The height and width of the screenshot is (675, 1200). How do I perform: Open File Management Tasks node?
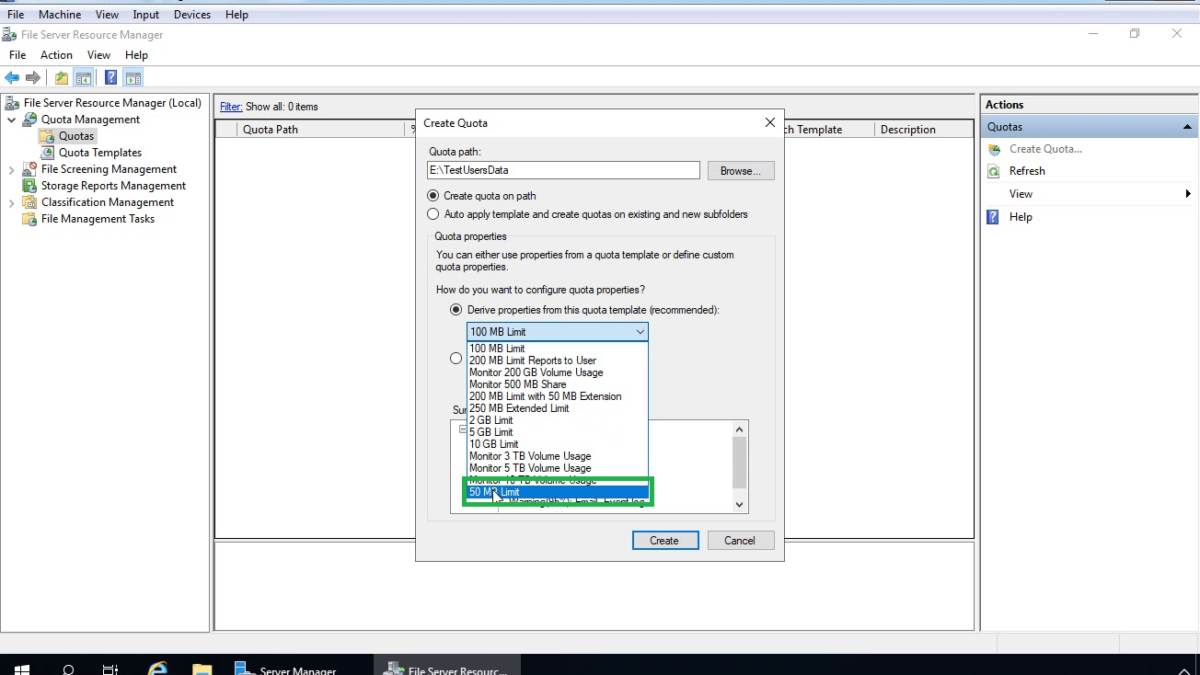click(x=98, y=219)
